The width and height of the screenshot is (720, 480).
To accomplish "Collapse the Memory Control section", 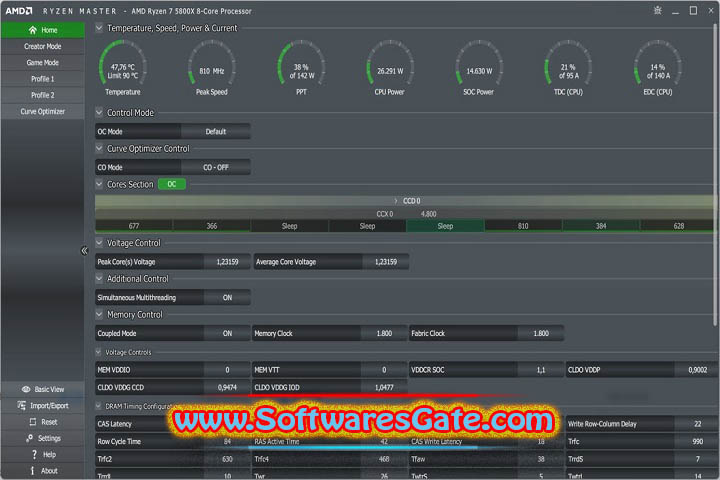I will pyautogui.click(x=99, y=314).
